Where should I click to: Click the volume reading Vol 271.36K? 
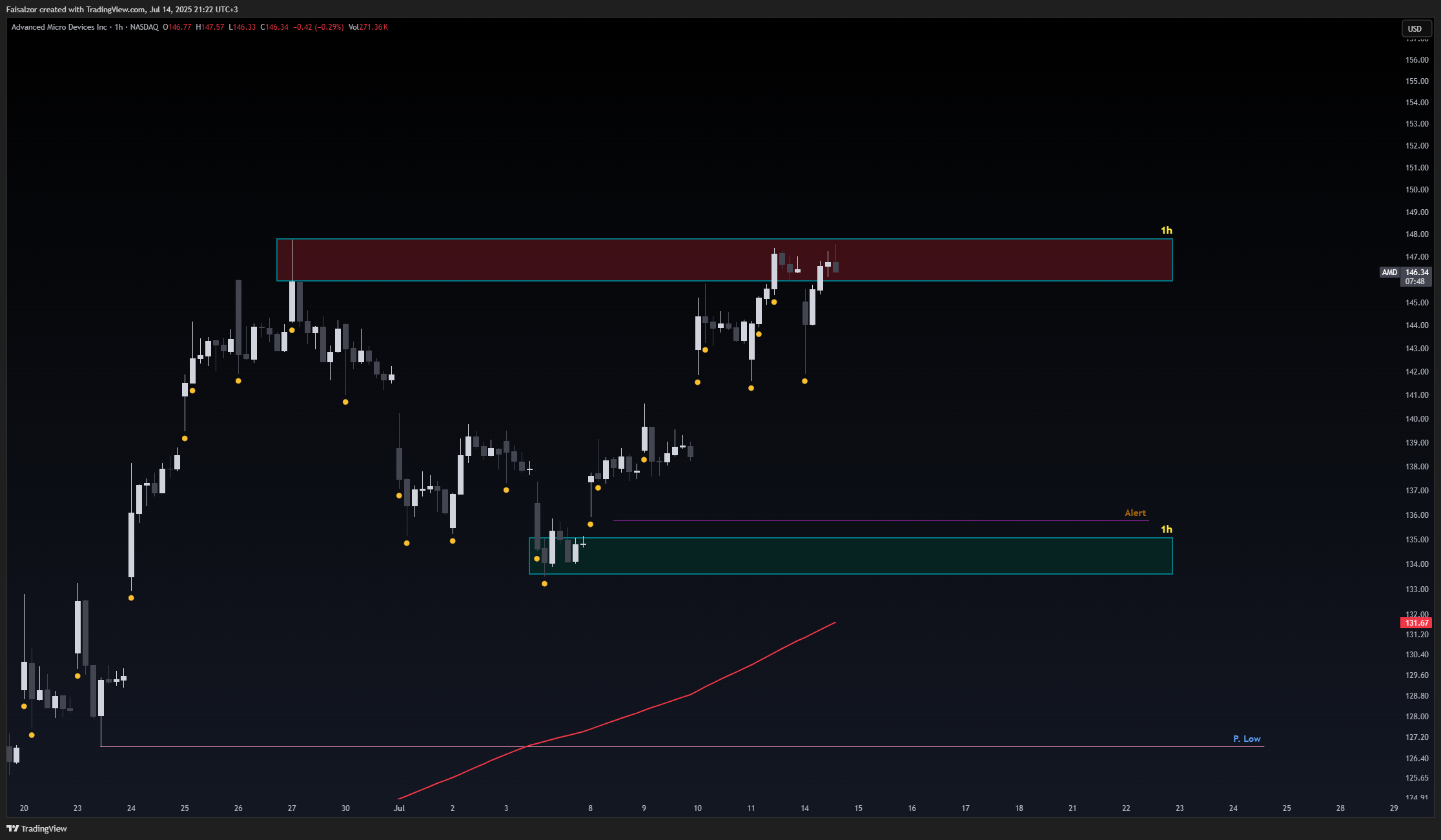coord(368,27)
